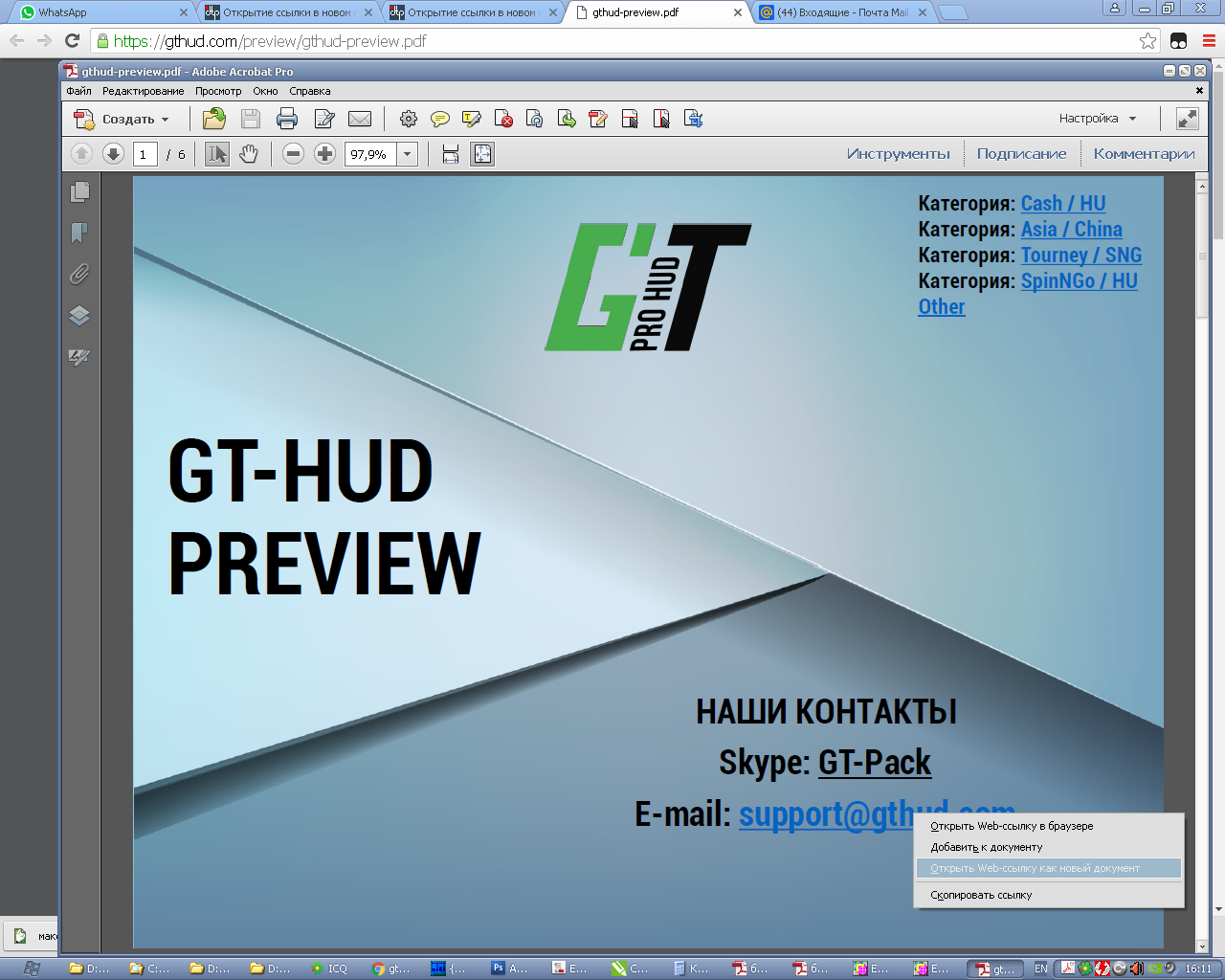Image resolution: width=1225 pixels, height=980 pixels.
Task: Click the Edit PDF pencil page icon
Action: click(x=598, y=119)
